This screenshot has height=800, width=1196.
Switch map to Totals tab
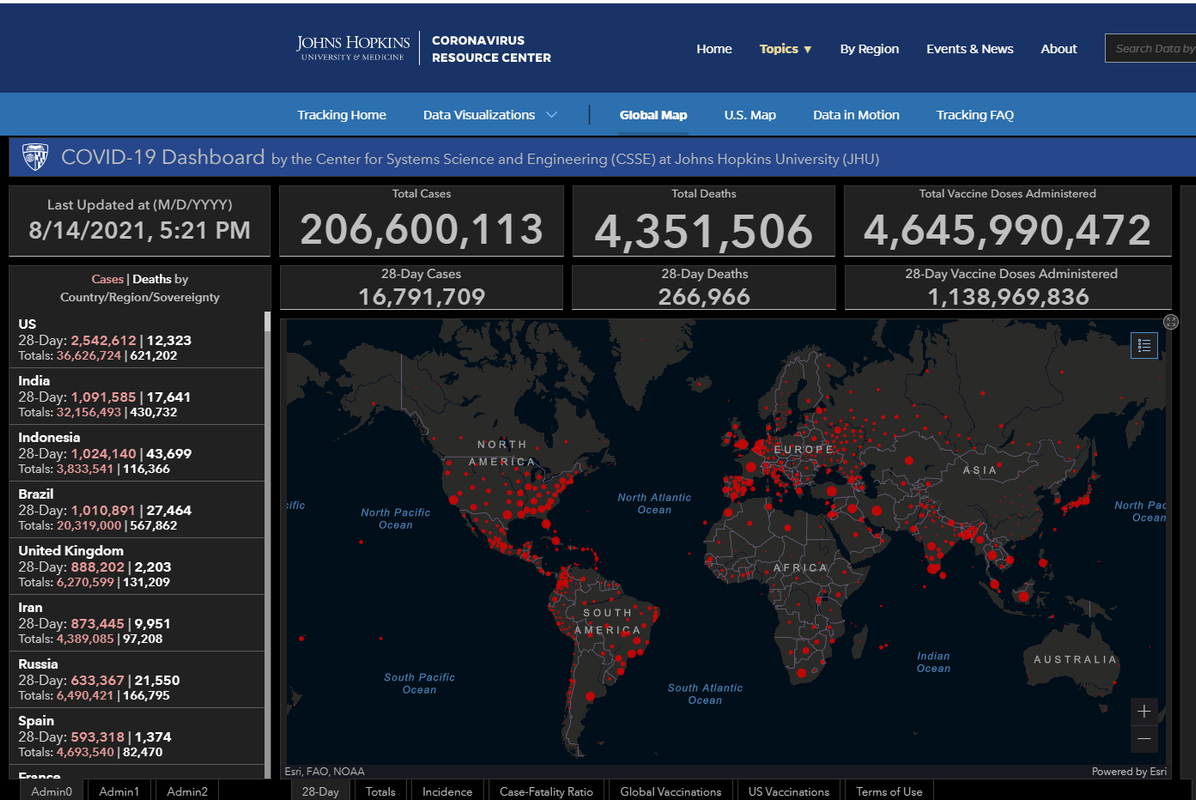point(380,792)
